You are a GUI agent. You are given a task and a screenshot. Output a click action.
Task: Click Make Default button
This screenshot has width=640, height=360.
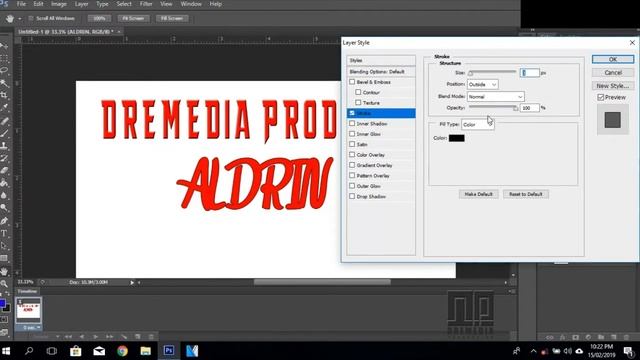point(478,194)
